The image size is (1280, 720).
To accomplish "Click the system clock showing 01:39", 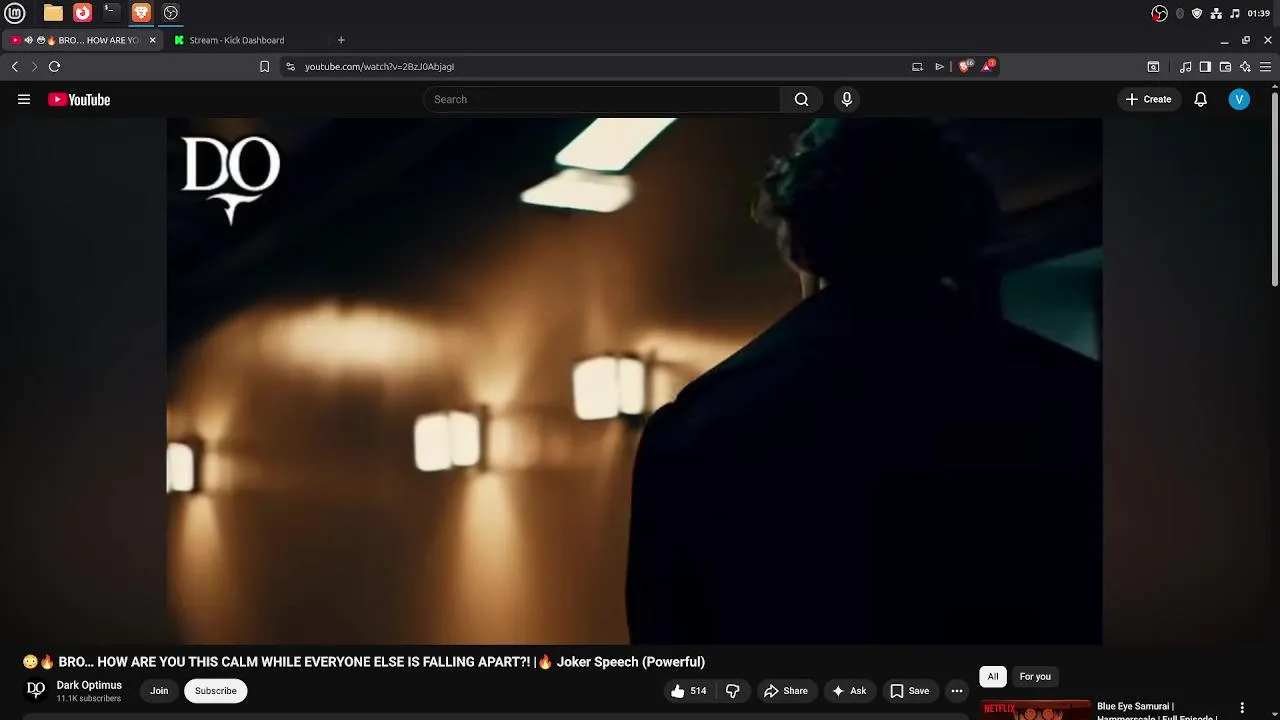I will [x=1259, y=13].
